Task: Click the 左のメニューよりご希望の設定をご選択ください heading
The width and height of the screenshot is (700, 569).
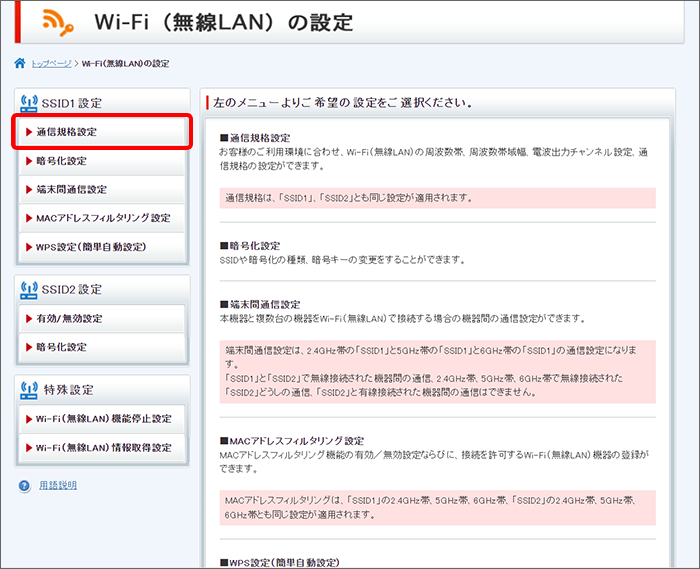Action: 343,103
